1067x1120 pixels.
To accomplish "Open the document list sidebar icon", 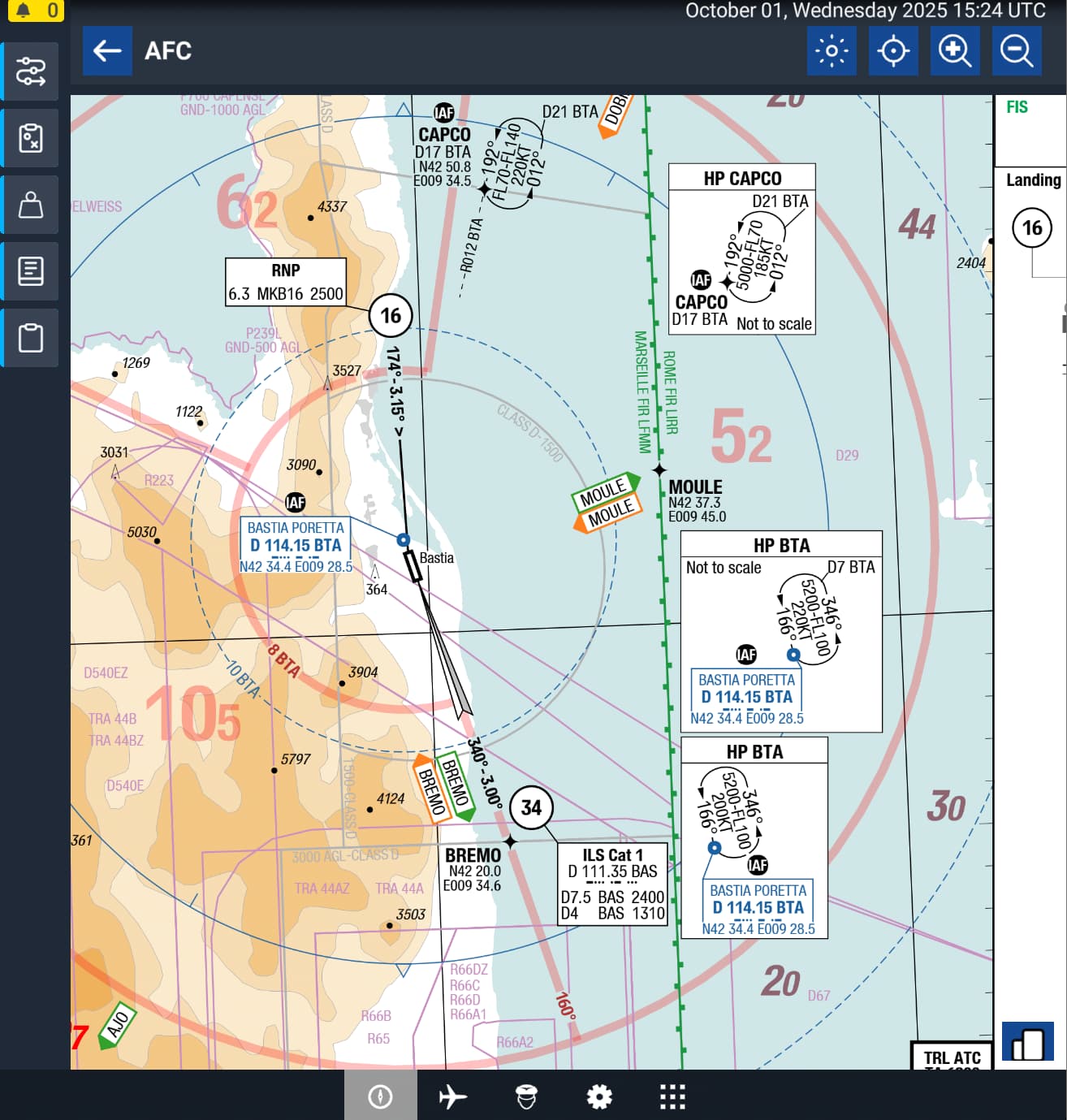I will pos(31,271).
